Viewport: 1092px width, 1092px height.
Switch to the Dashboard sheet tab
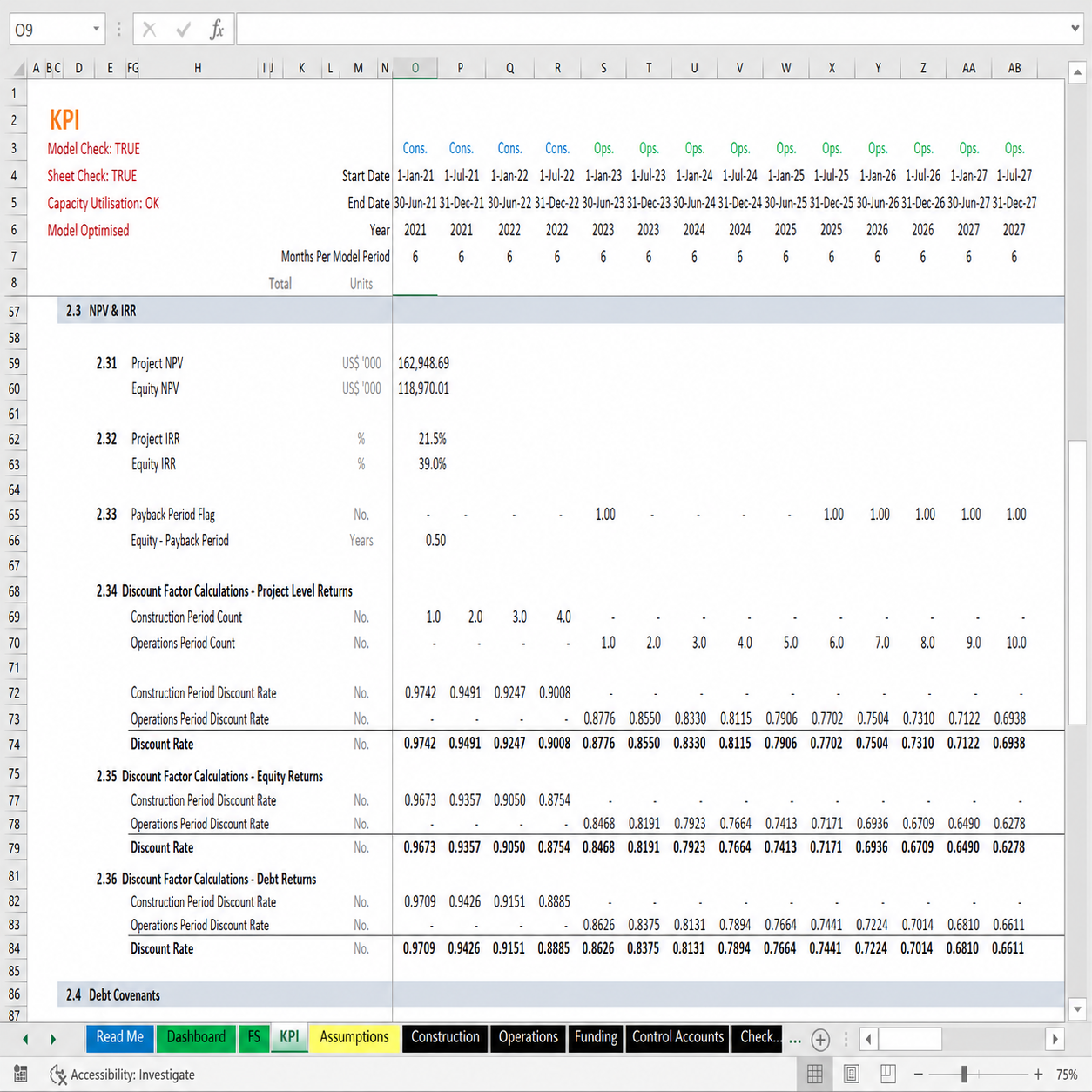(x=196, y=1037)
